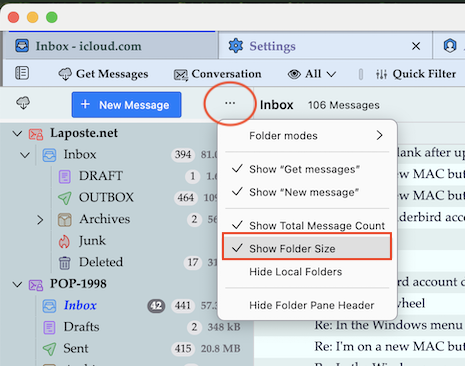Toggle Show Total Message Count
This screenshot has width=465, height=366.
(x=307, y=226)
